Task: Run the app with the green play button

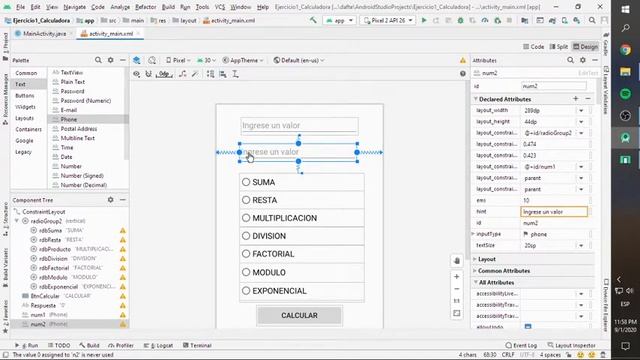Action: [424, 20]
